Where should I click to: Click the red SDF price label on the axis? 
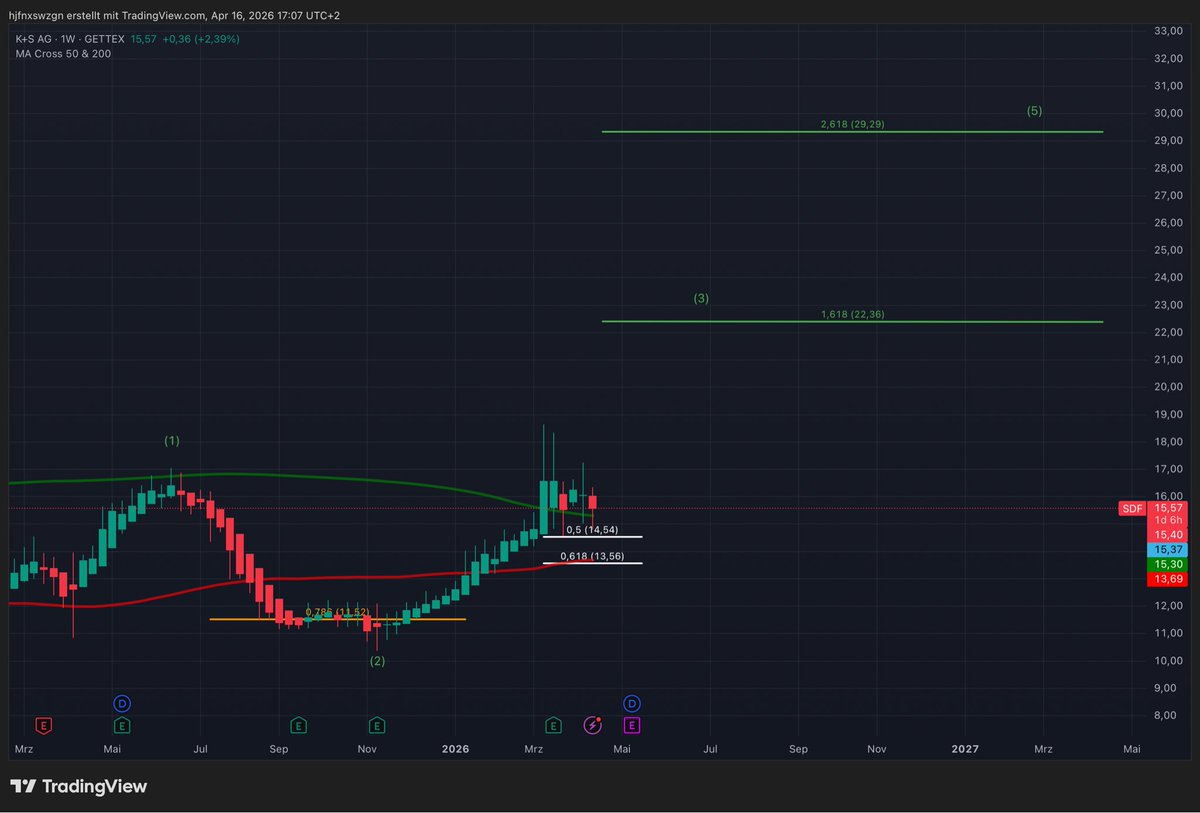pyautogui.click(x=1131, y=508)
